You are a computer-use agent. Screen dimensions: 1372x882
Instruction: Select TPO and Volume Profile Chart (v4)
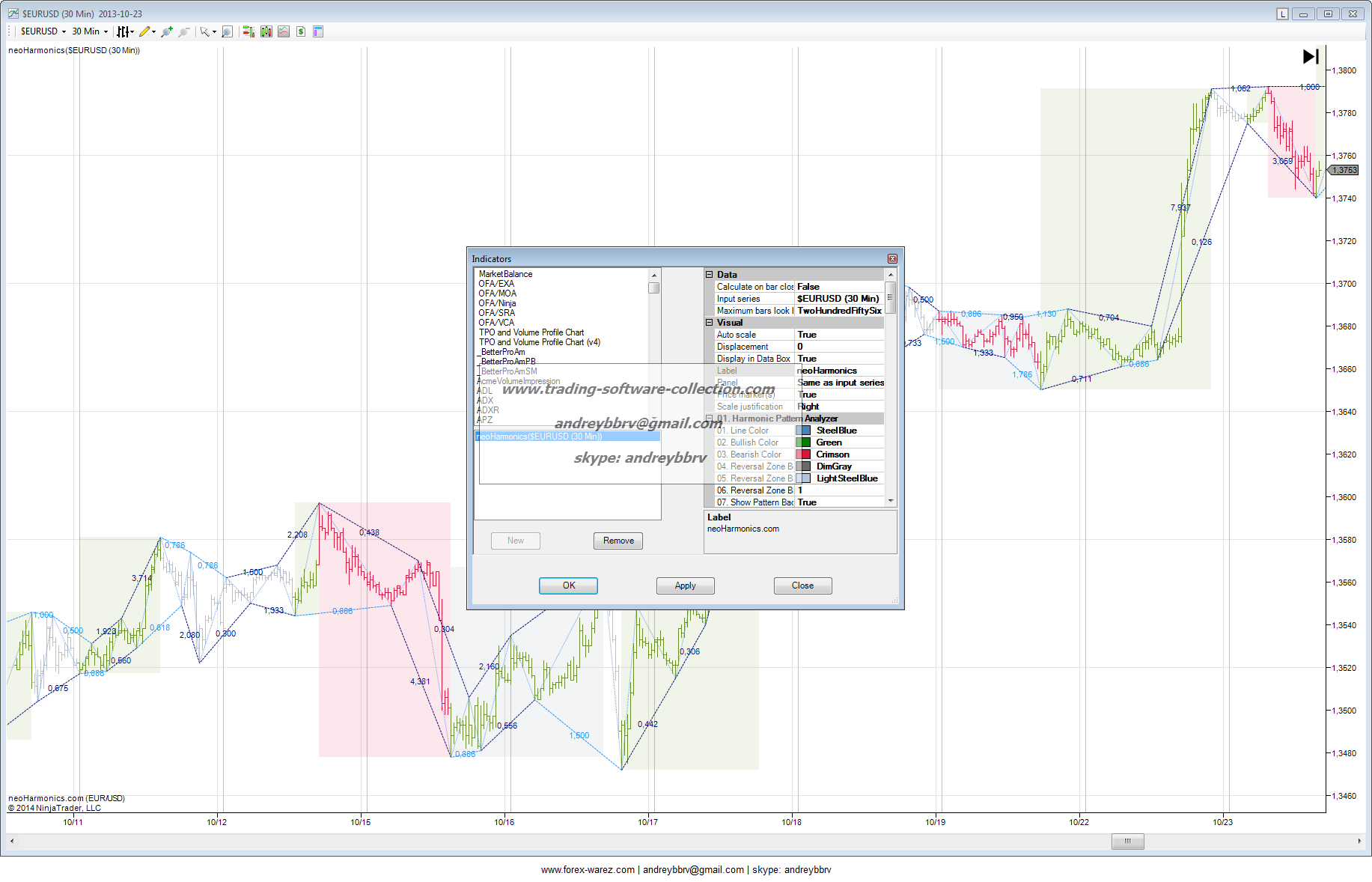[x=539, y=342]
